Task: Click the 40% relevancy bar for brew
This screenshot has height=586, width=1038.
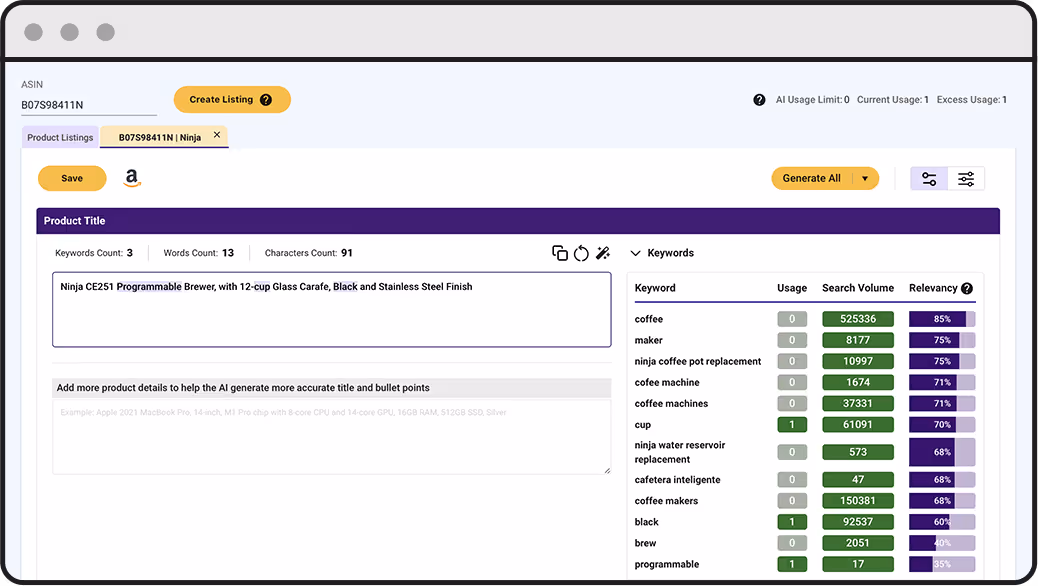Action: [x=942, y=543]
